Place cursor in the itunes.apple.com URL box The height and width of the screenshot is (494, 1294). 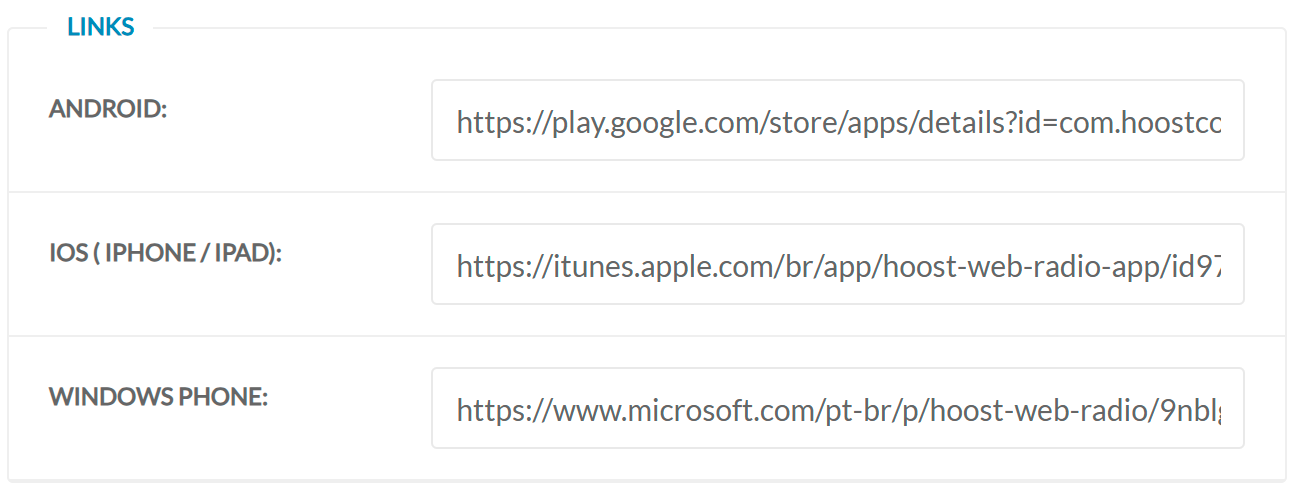[x=837, y=265]
